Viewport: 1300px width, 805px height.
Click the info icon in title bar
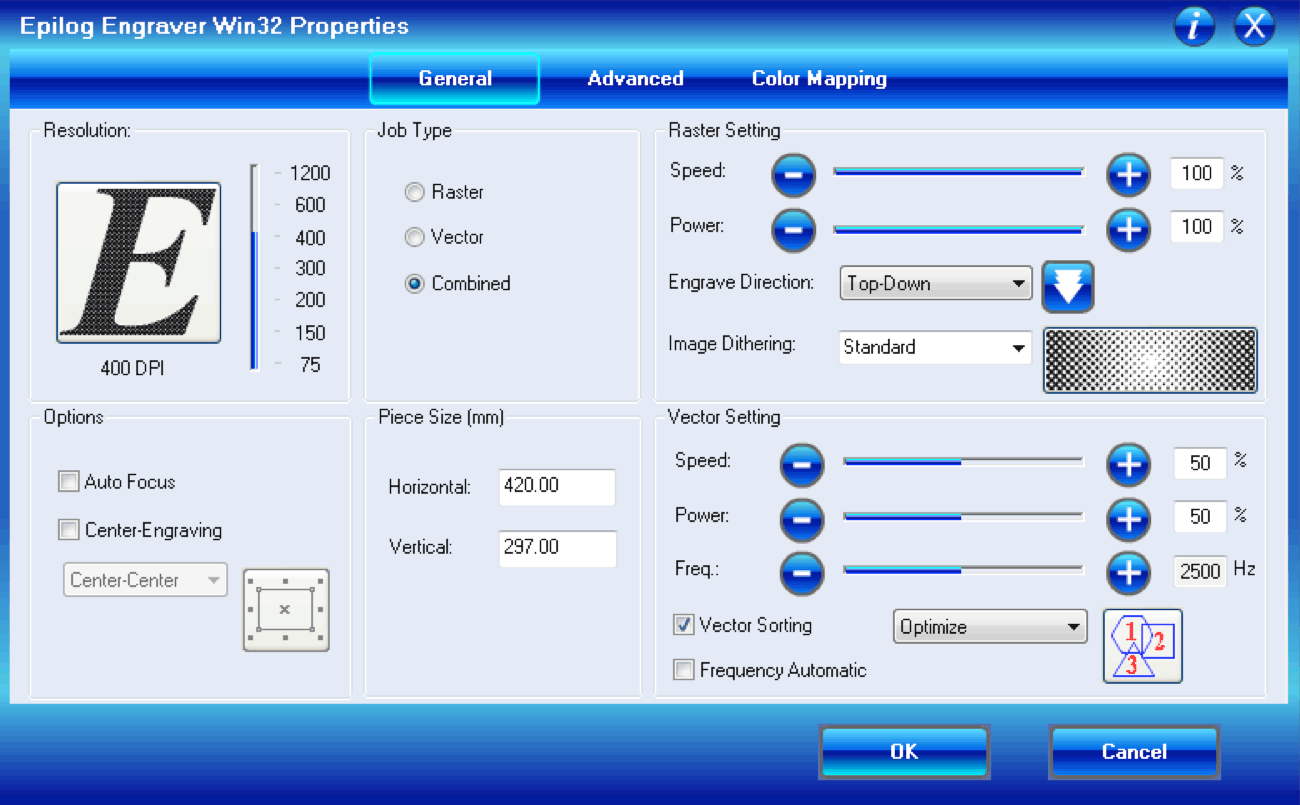pos(1194,26)
